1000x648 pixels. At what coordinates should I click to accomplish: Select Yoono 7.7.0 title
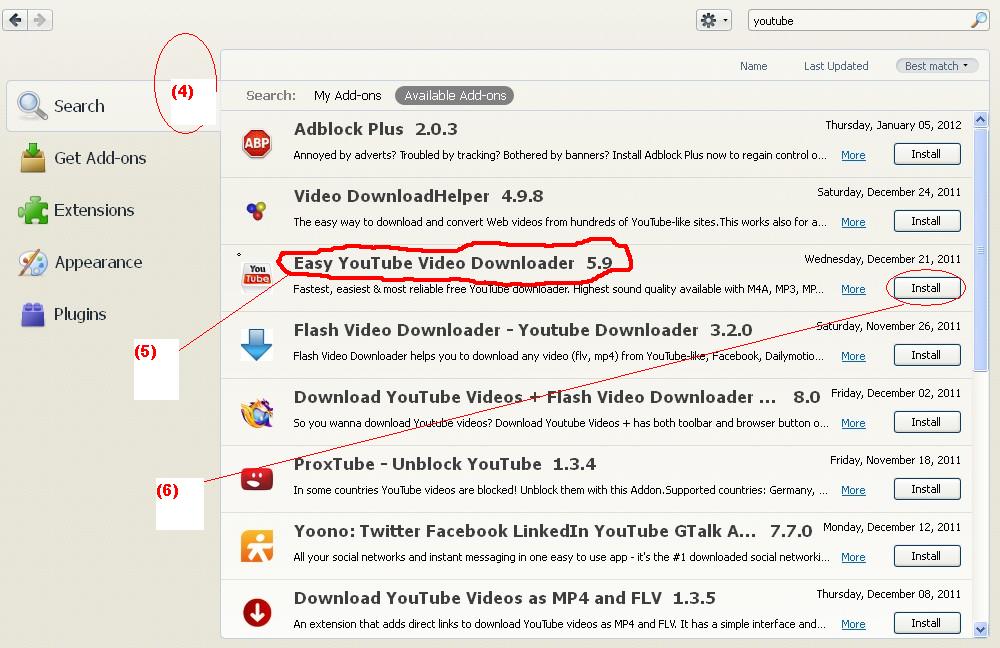click(553, 531)
